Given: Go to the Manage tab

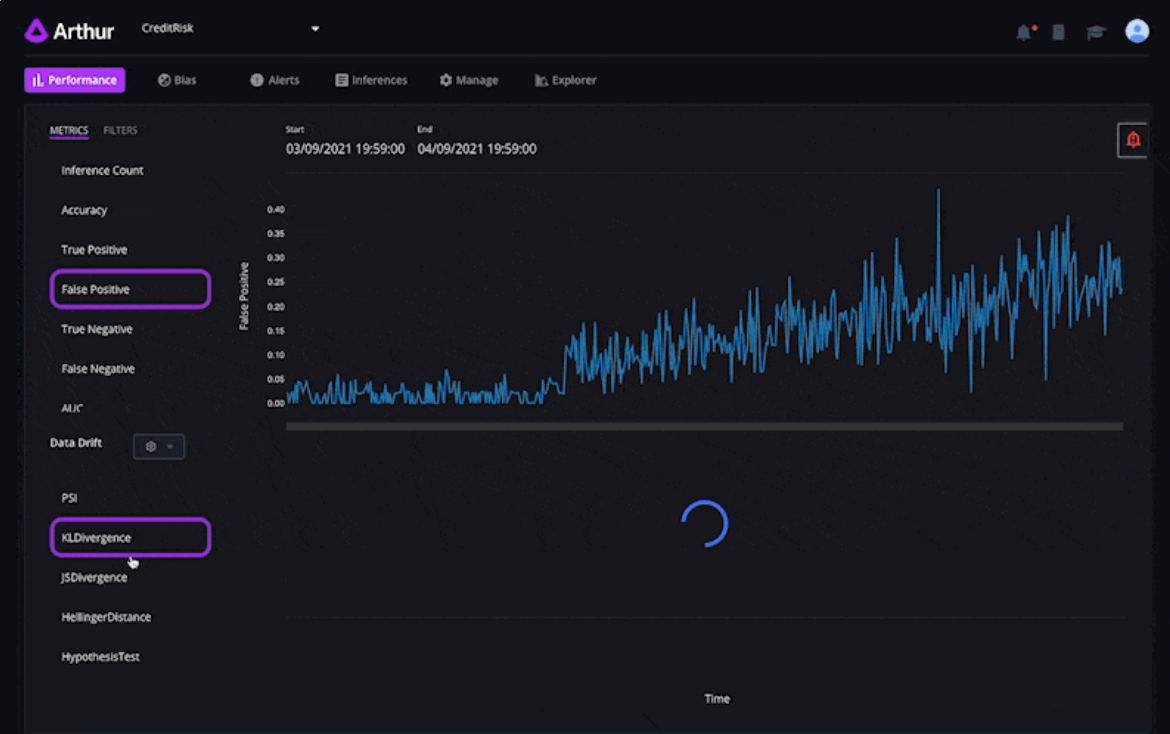Looking at the screenshot, I should (469, 80).
